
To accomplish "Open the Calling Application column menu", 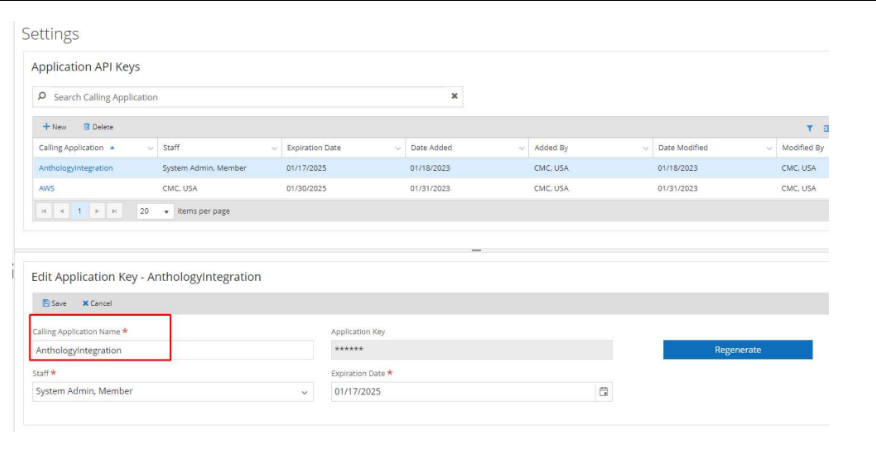I will [151, 148].
